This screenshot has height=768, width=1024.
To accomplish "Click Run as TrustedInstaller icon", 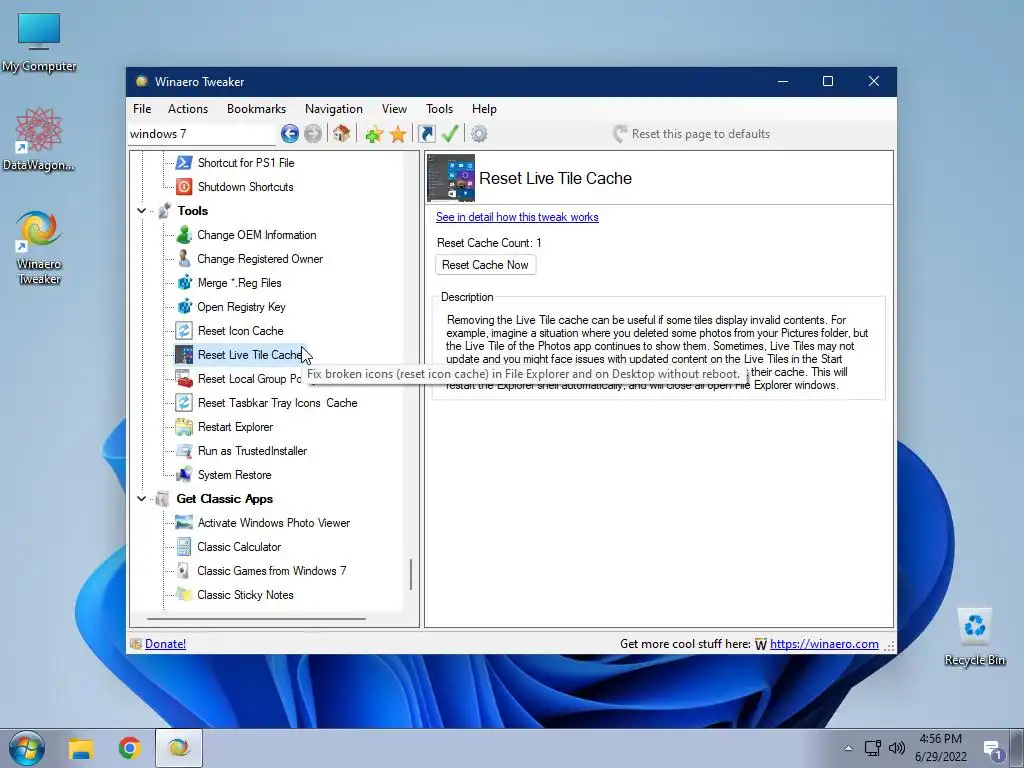I will 184,451.
